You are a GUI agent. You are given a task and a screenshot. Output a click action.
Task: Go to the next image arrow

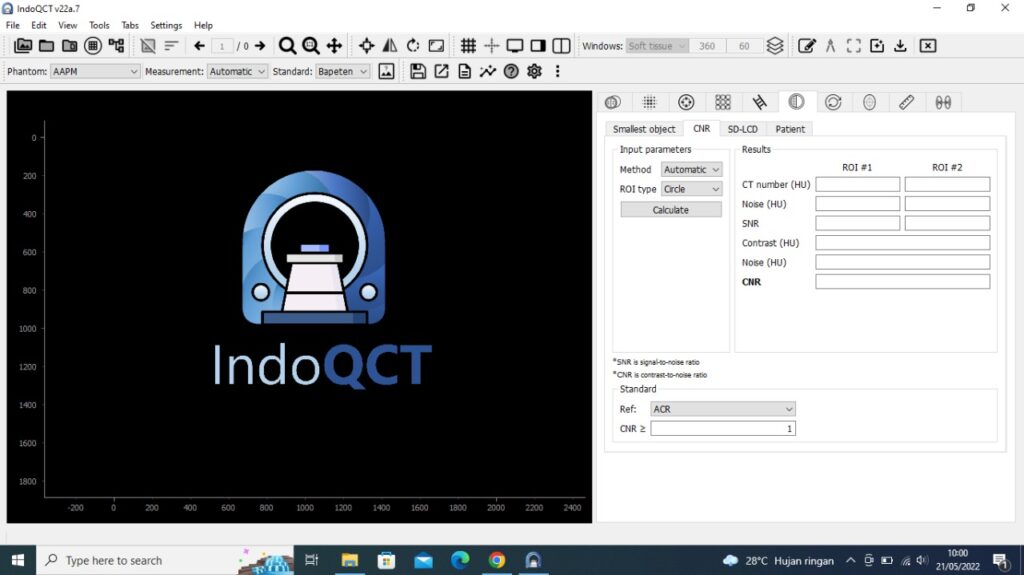tap(260, 46)
